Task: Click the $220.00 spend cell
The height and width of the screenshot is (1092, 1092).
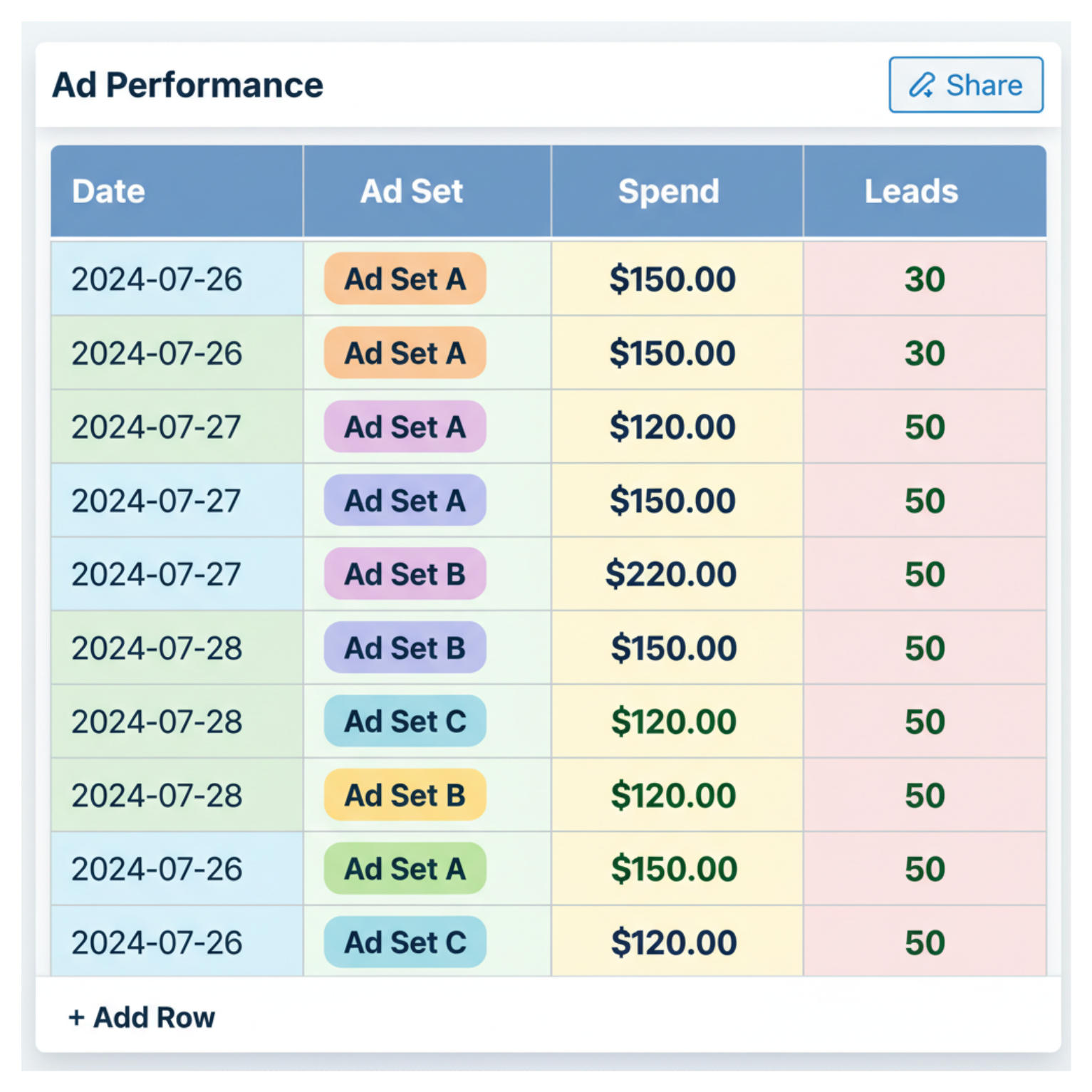Action: click(671, 573)
